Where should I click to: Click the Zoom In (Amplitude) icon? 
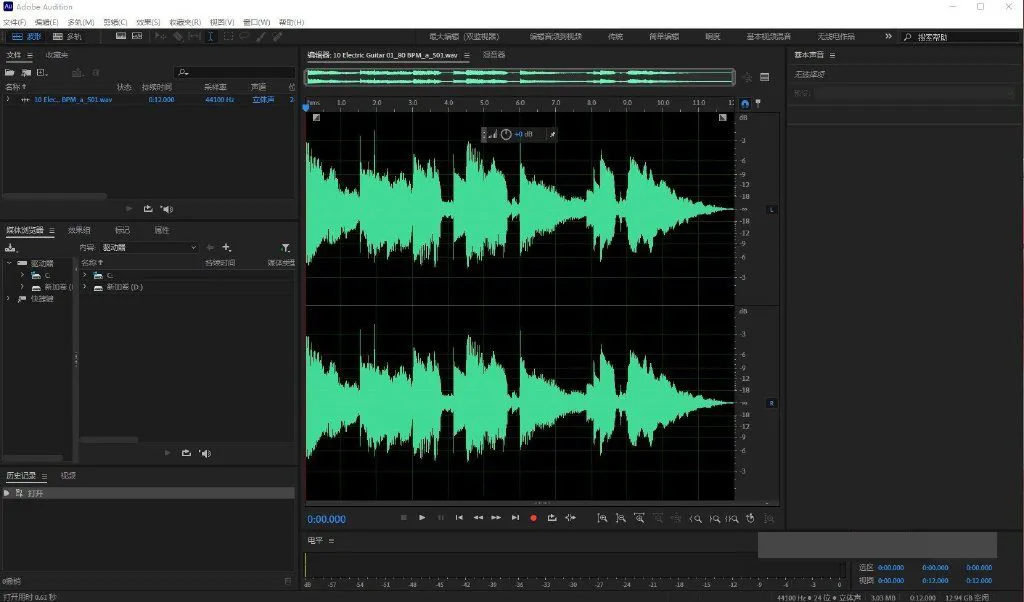click(601, 517)
